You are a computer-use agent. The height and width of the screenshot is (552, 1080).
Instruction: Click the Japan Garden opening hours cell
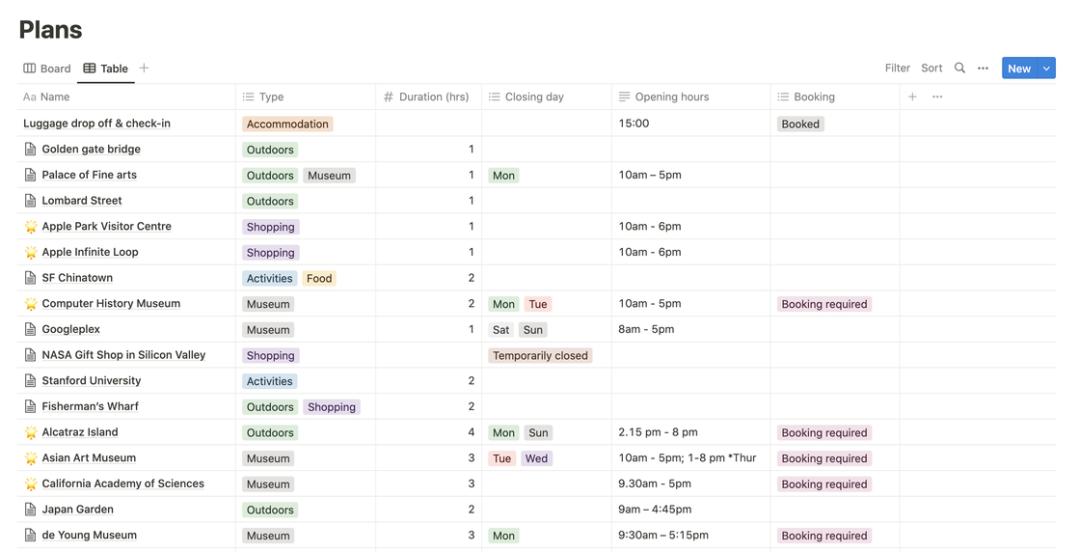coord(690,510)
